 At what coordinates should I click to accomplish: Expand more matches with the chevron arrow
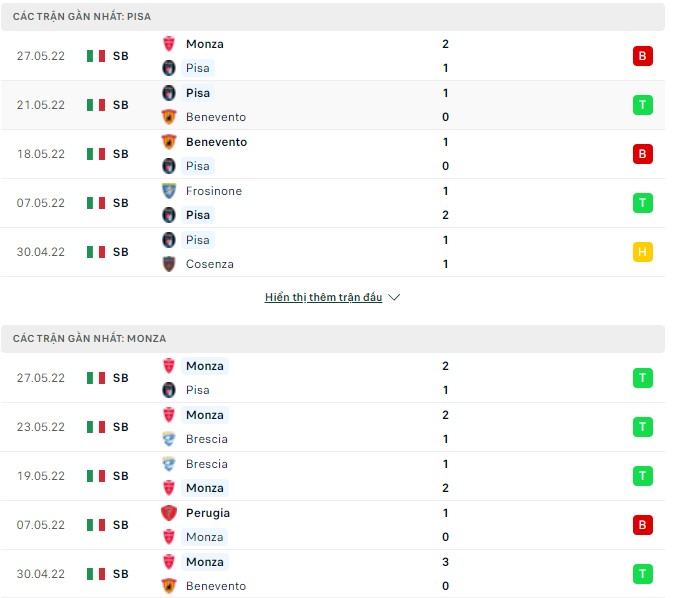coord(394,298)
